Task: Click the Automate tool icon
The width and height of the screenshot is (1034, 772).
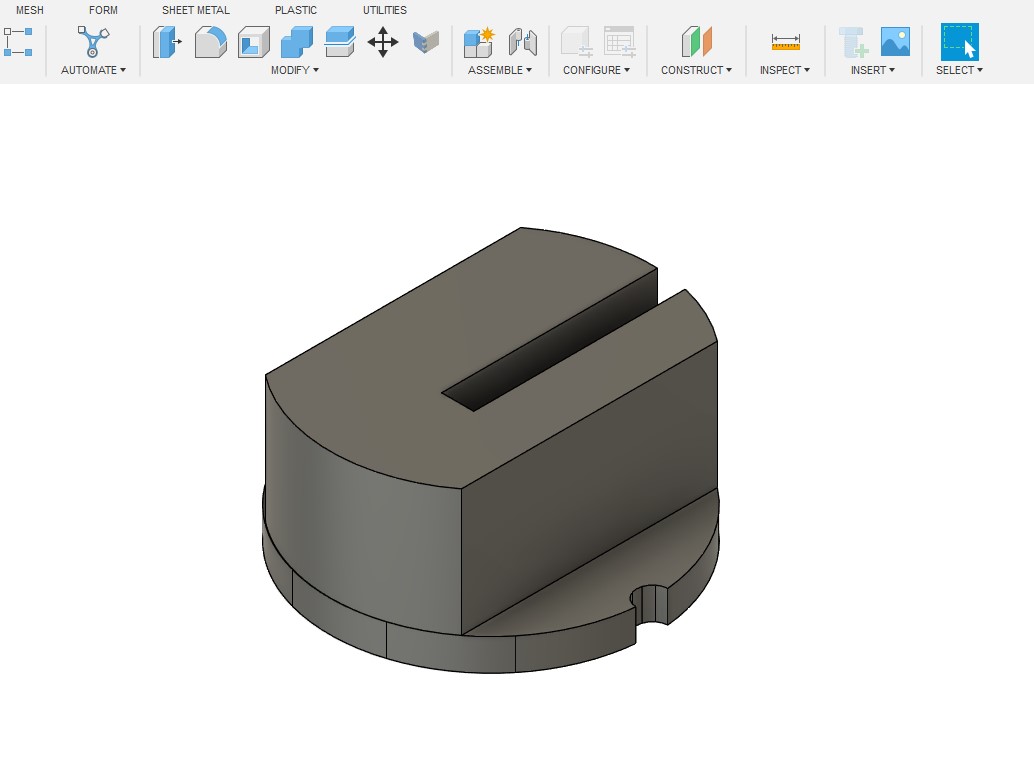Action: (x=93, y=42)
